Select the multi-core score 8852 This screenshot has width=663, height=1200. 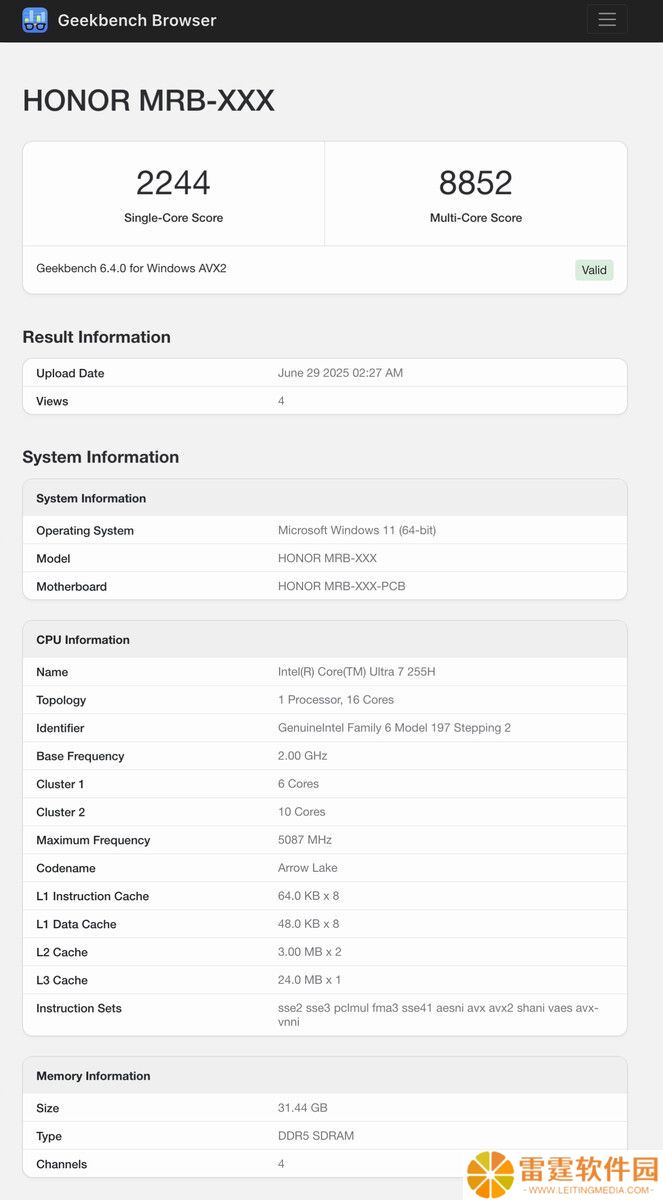tap(476, 182)
